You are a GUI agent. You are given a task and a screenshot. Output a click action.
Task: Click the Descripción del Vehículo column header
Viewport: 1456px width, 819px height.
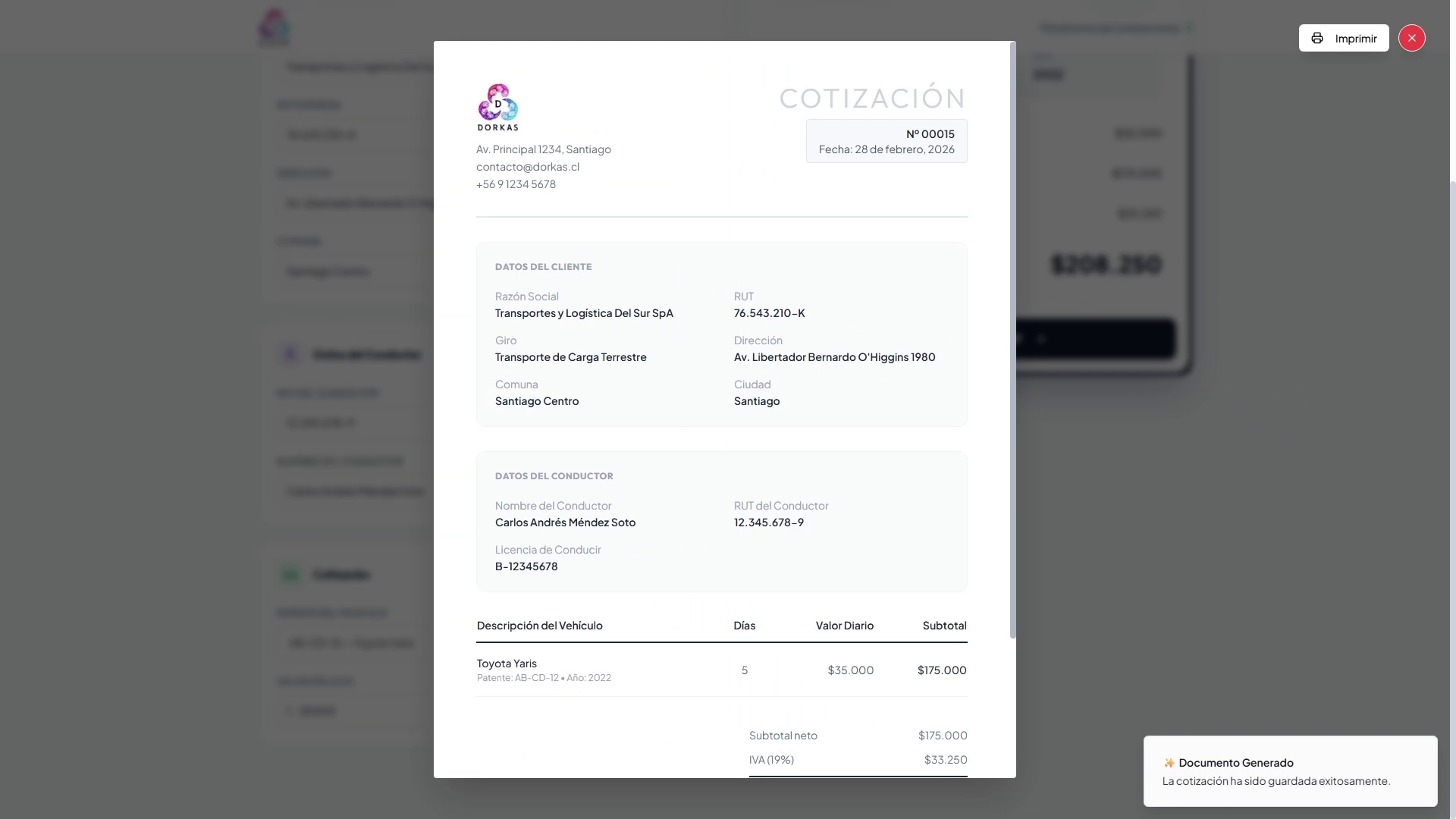coord(539,626)
